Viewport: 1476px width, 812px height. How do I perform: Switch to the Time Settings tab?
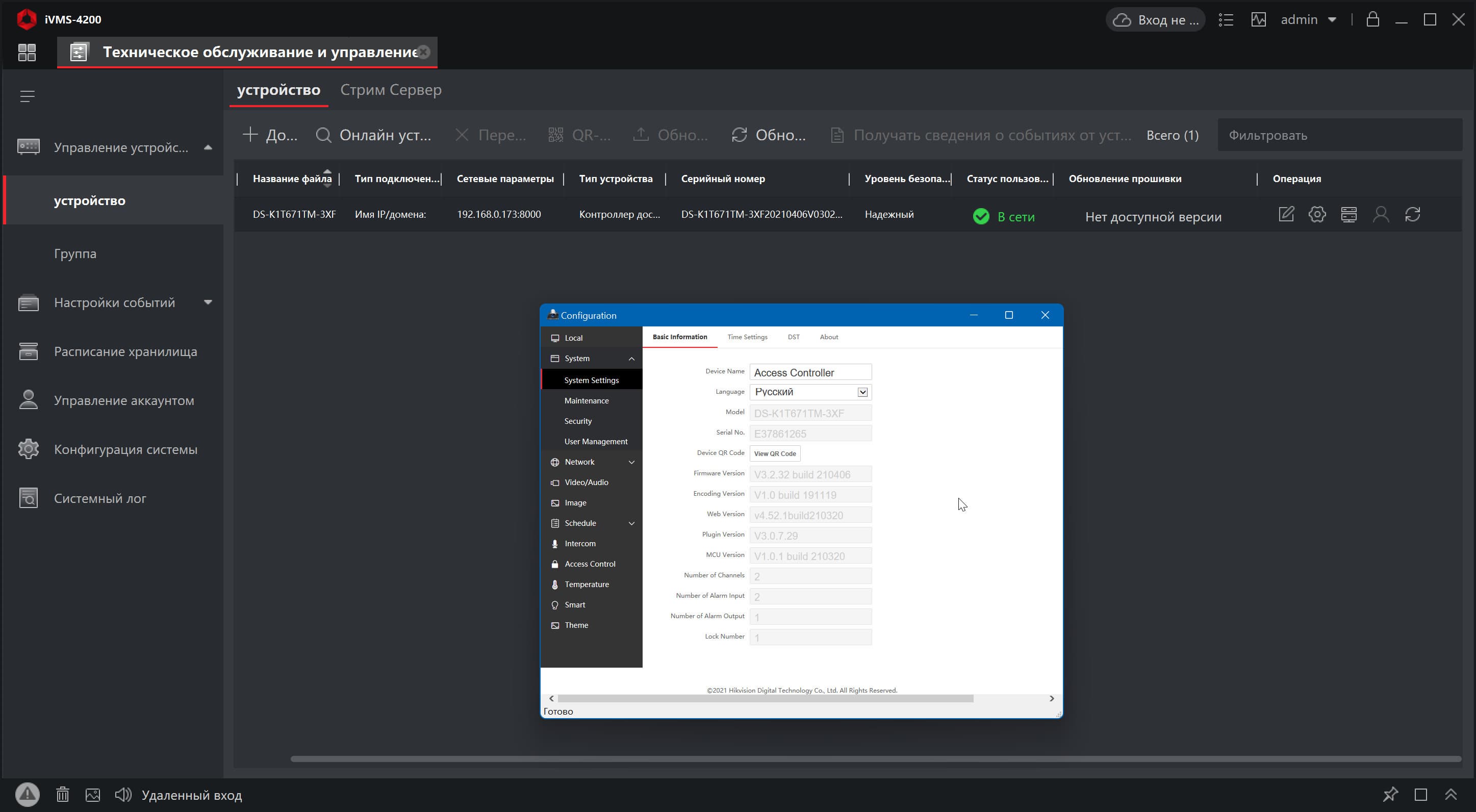point(747,337)
